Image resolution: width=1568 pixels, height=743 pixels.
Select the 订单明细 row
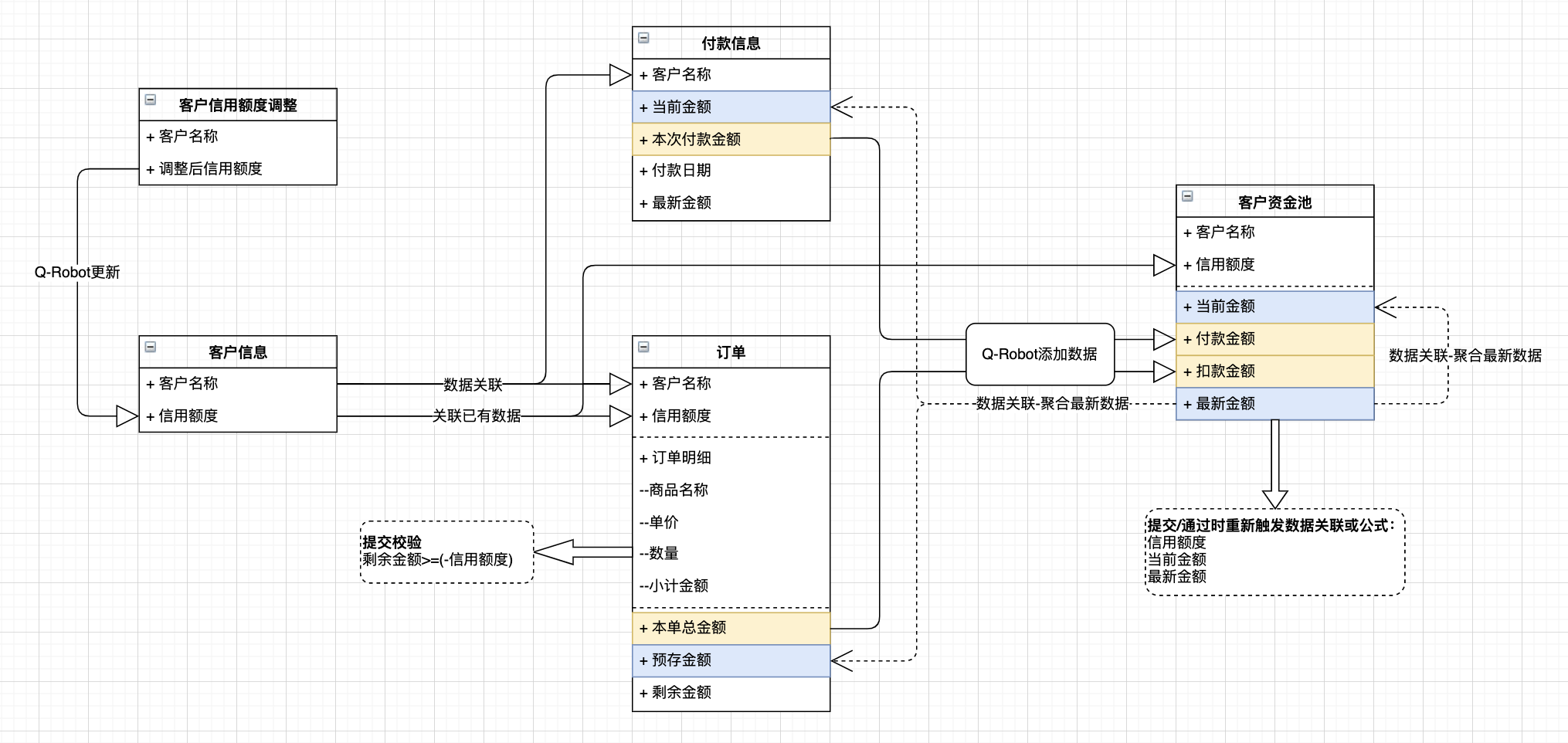point(731,458)
